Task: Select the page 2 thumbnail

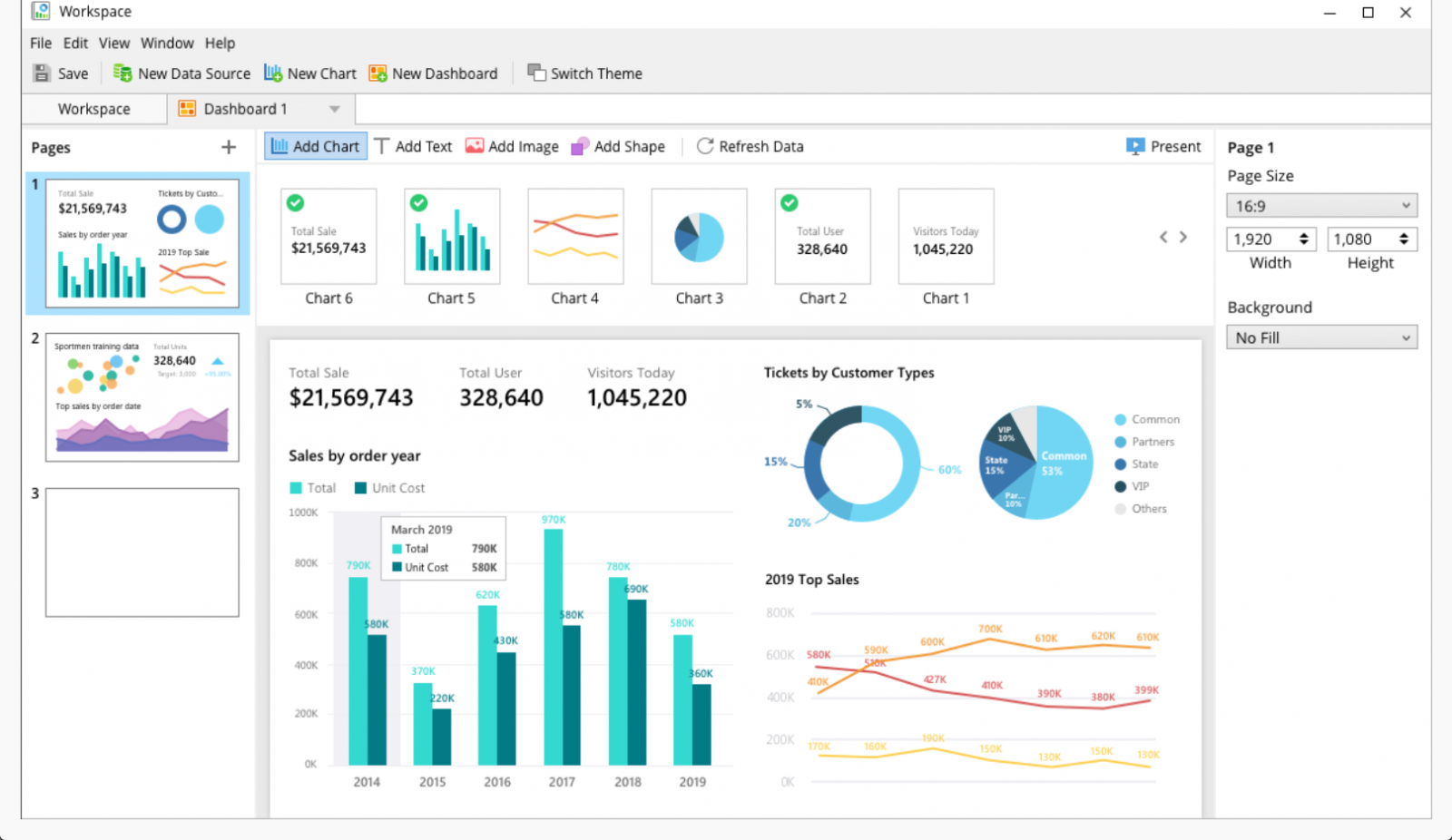Action: tap(142, 397)
